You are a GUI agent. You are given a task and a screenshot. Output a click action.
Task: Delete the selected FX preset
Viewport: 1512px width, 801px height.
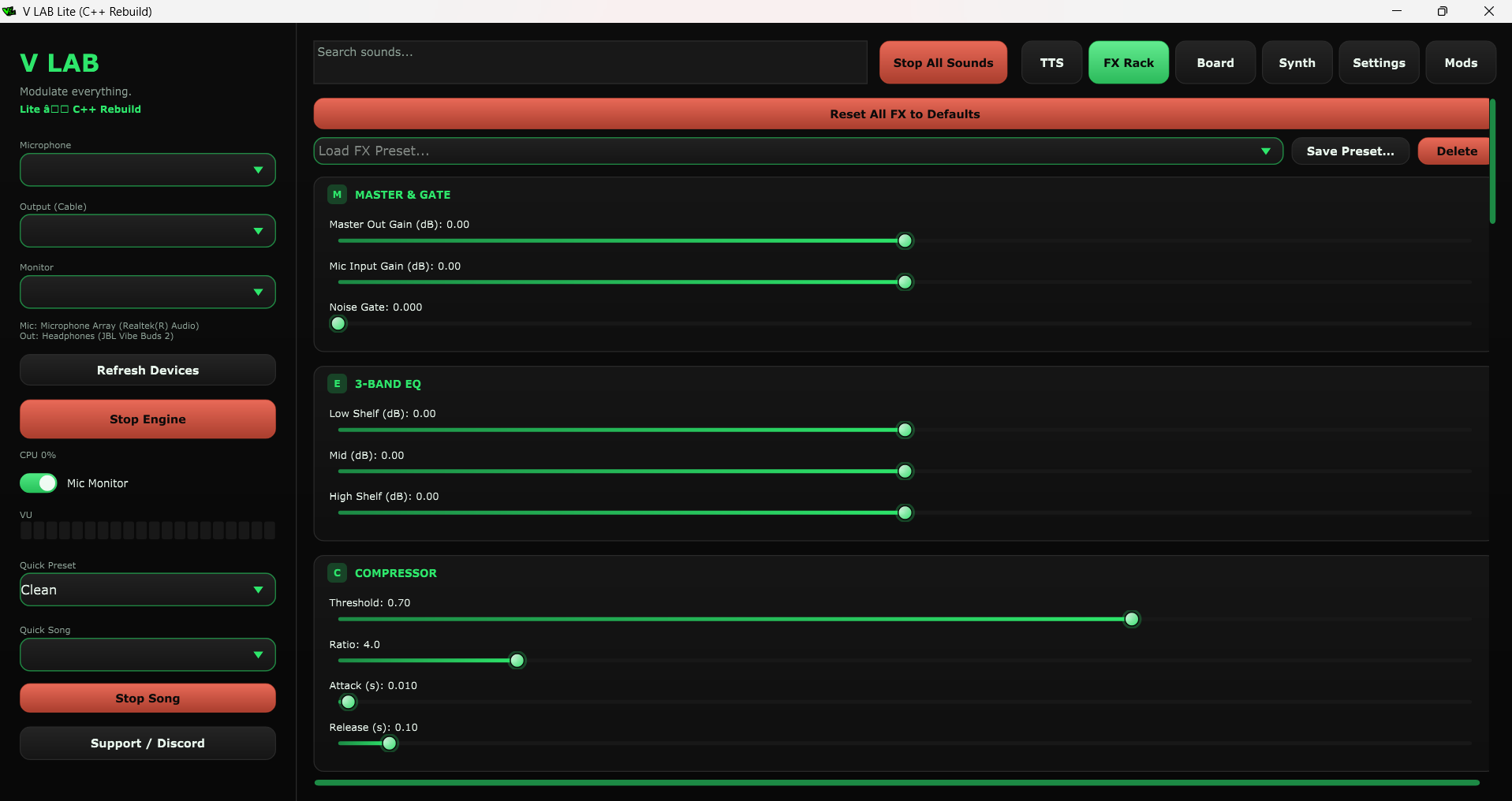coord(1454,151)
